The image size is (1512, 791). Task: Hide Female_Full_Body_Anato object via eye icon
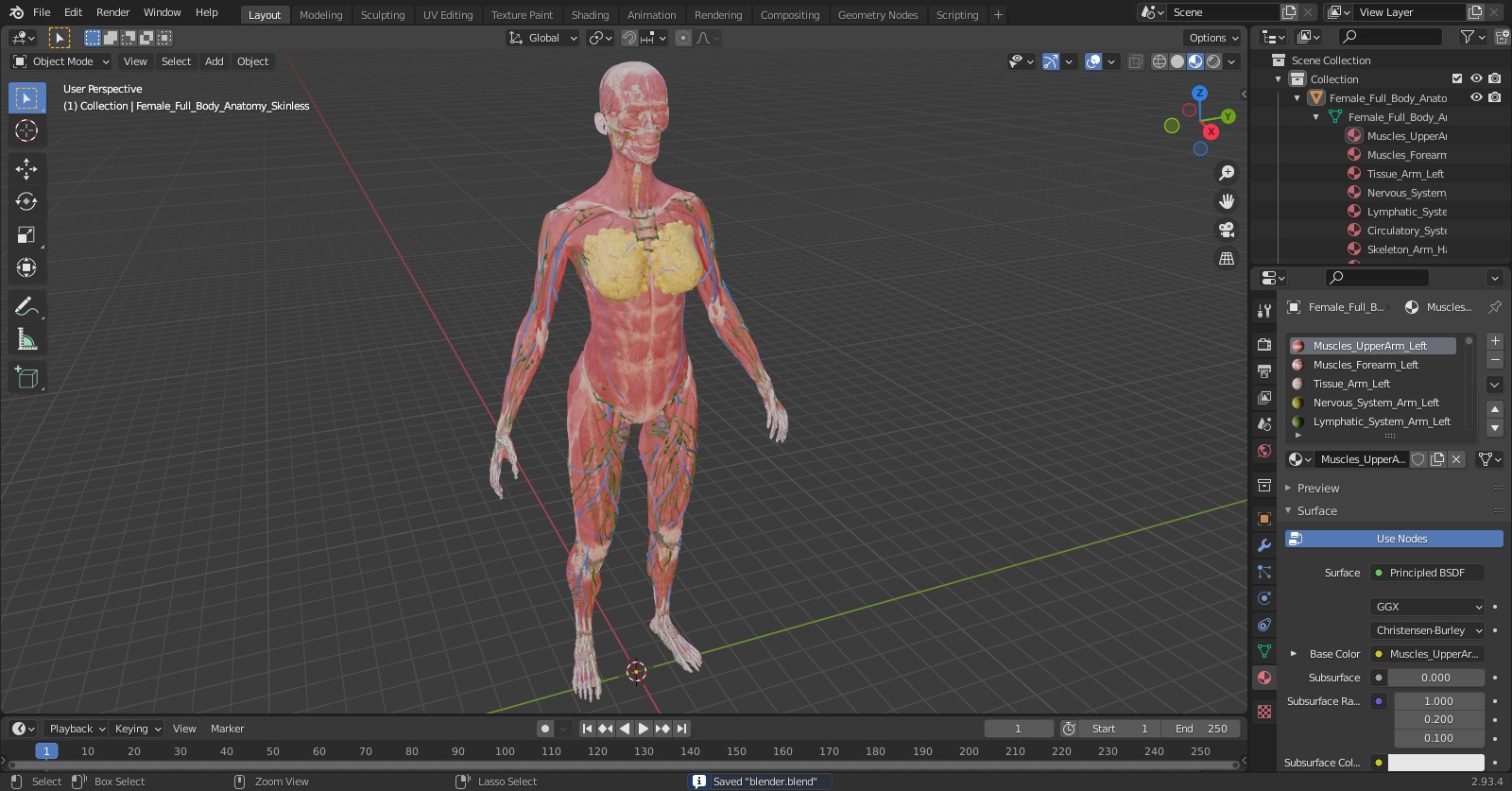[1476, 97]
